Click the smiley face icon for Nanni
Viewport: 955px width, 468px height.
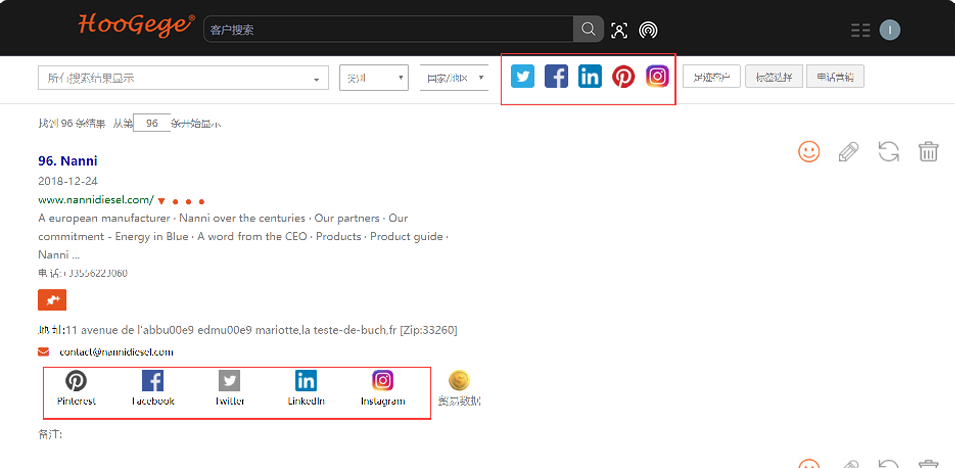809,151
